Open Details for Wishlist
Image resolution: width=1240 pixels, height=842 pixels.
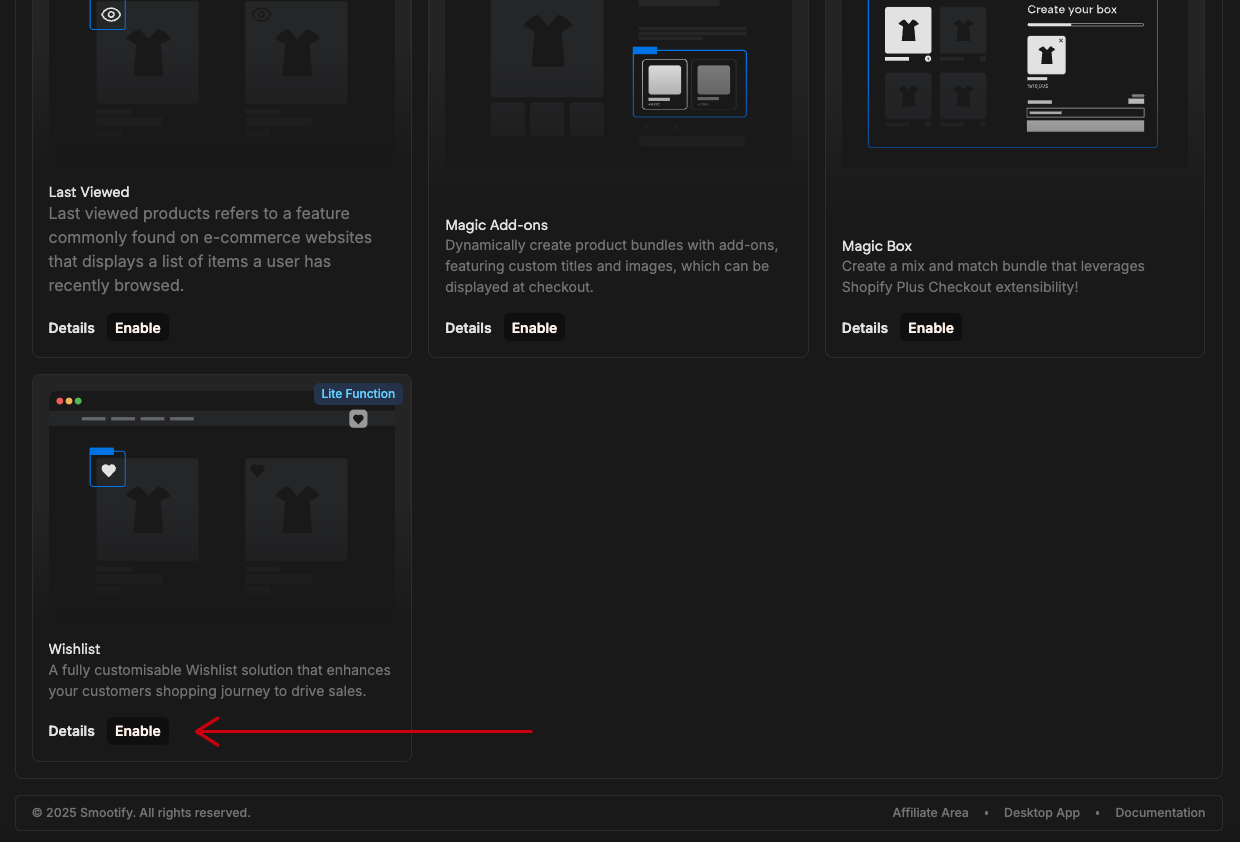pyautogui.click(x=72, y=731)
